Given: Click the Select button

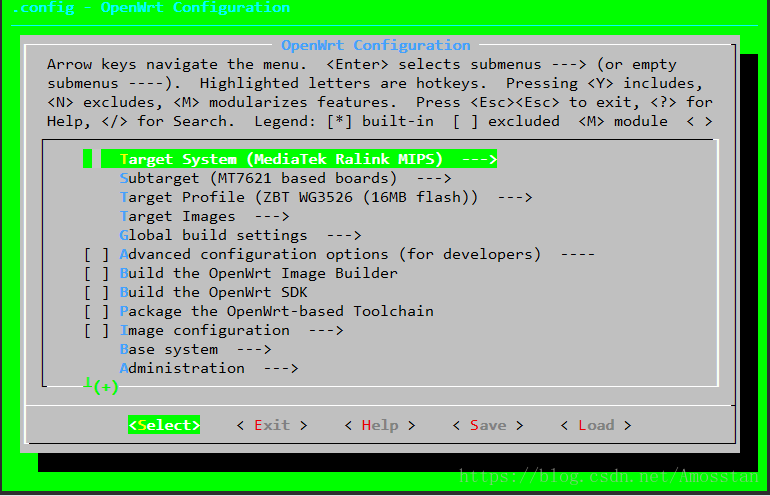Looking at the screenshot, I should 164,425.
